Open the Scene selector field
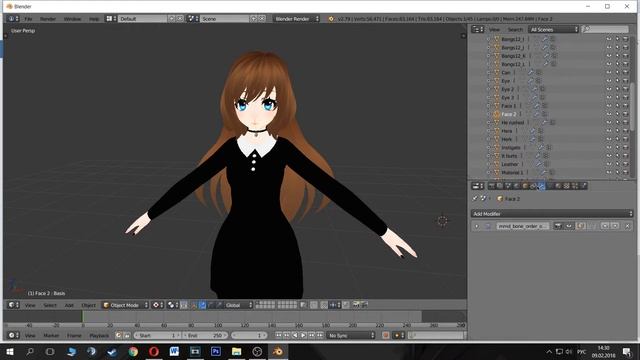 pos(224,19)
